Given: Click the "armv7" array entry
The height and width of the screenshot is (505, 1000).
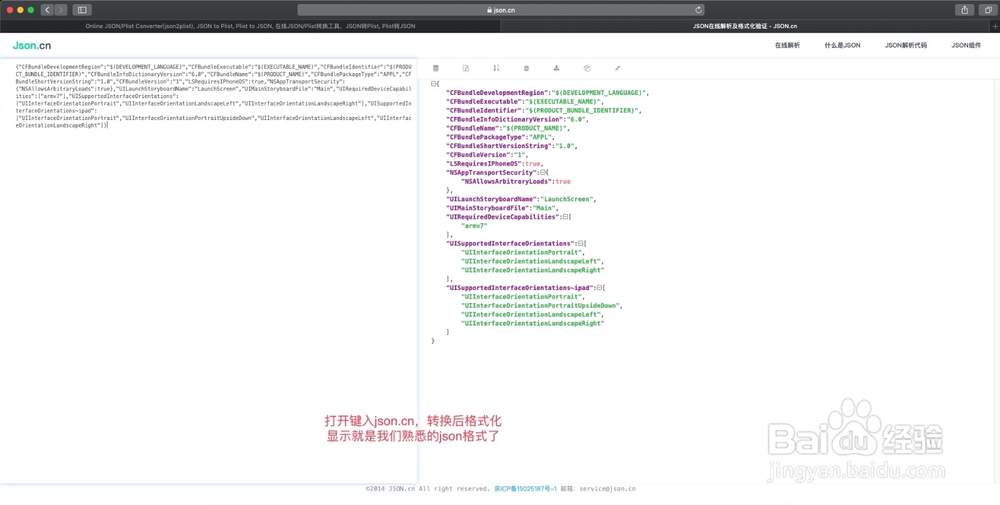Looking at the screenshot, I should 474,226.
